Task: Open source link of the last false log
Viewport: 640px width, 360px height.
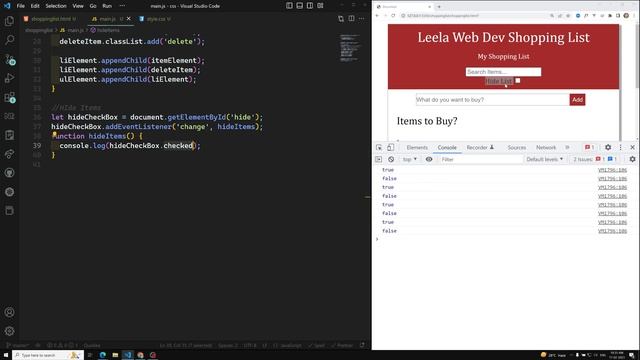Action: coord(612,231)
